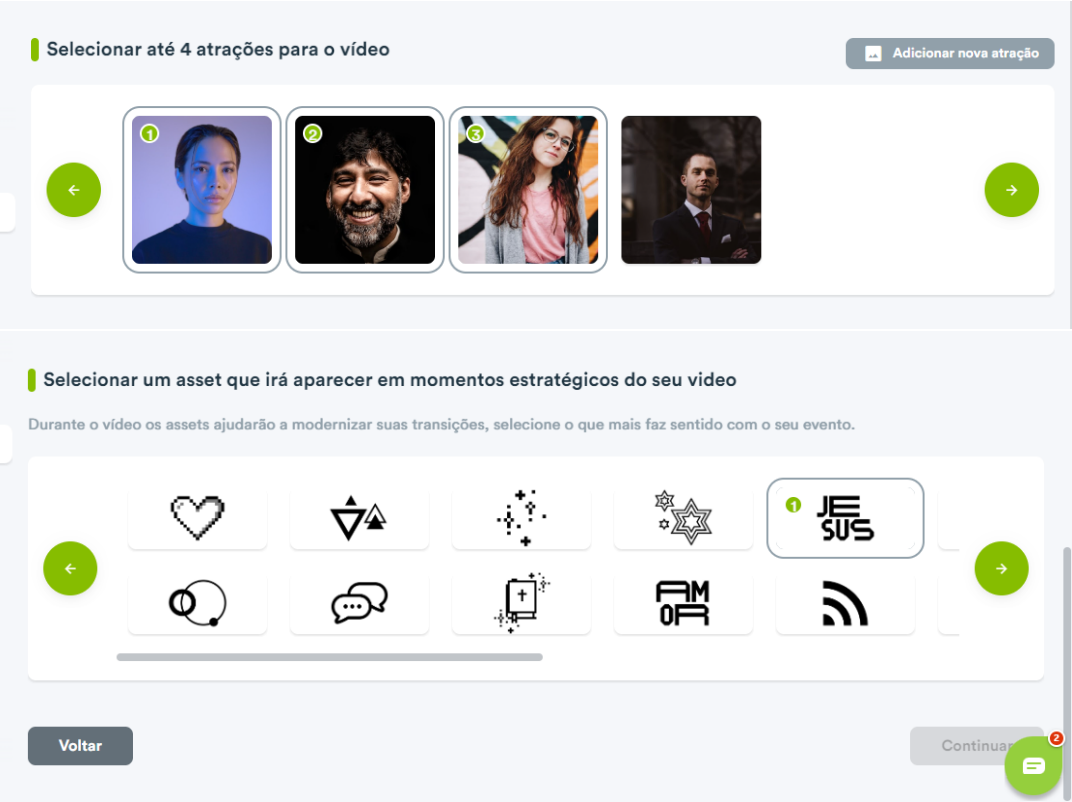Viewport: 1072px width, 802px height.
Task: Show previous attractions with left arrow
Action: pyautogui.click(x=74, y=189)
